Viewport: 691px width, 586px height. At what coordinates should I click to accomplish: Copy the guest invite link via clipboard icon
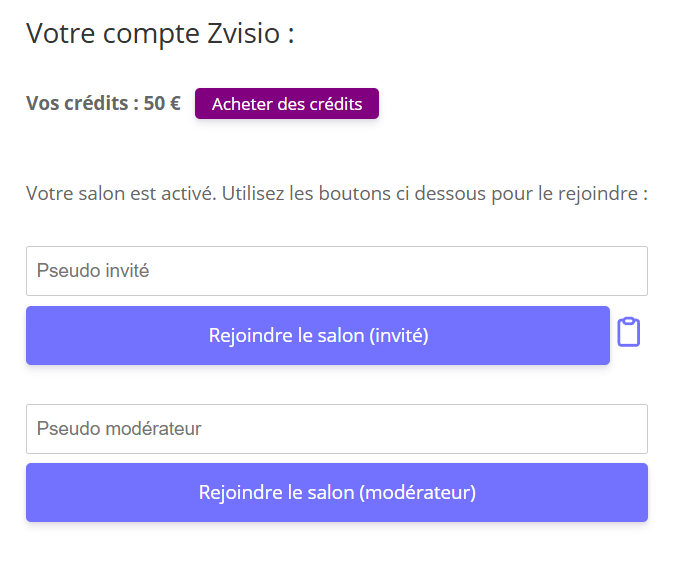pos(628,332)
